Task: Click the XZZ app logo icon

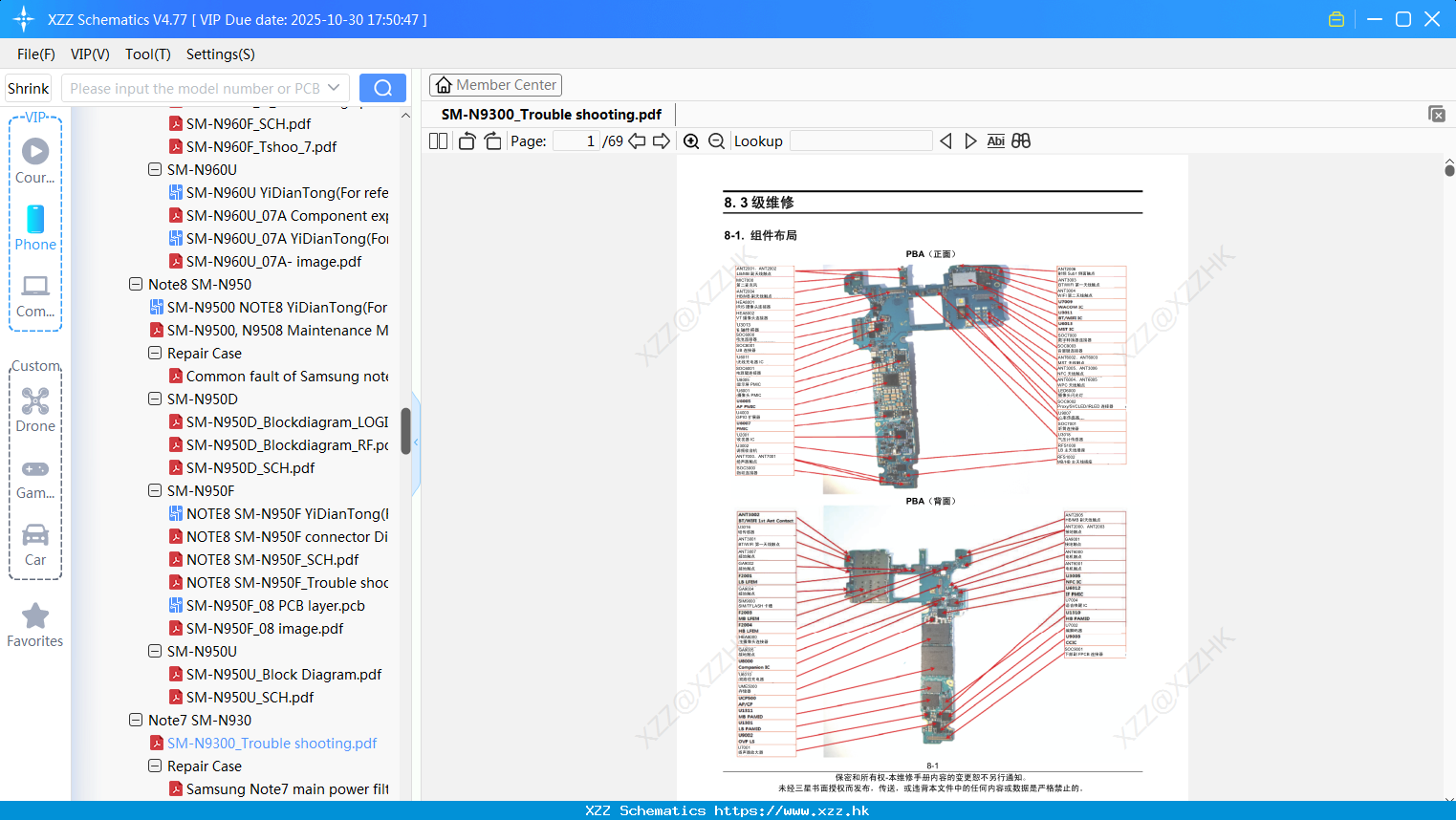Action: pos(23,19)
